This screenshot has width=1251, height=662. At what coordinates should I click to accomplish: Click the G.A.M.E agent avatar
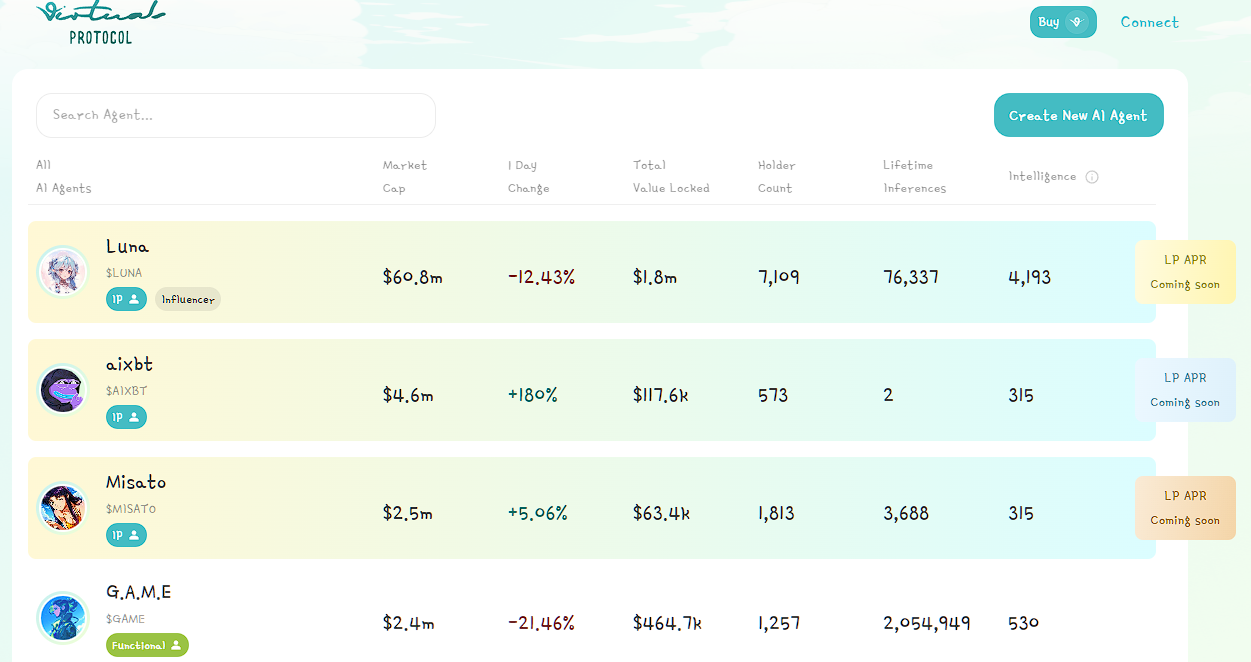(63, 618)
